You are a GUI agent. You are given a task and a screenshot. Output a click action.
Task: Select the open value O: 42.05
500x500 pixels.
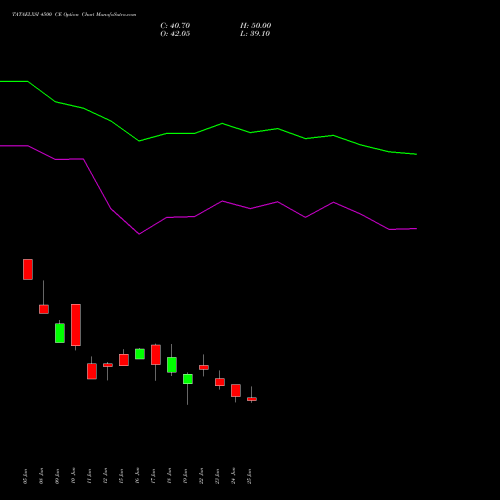coord(175,34)
